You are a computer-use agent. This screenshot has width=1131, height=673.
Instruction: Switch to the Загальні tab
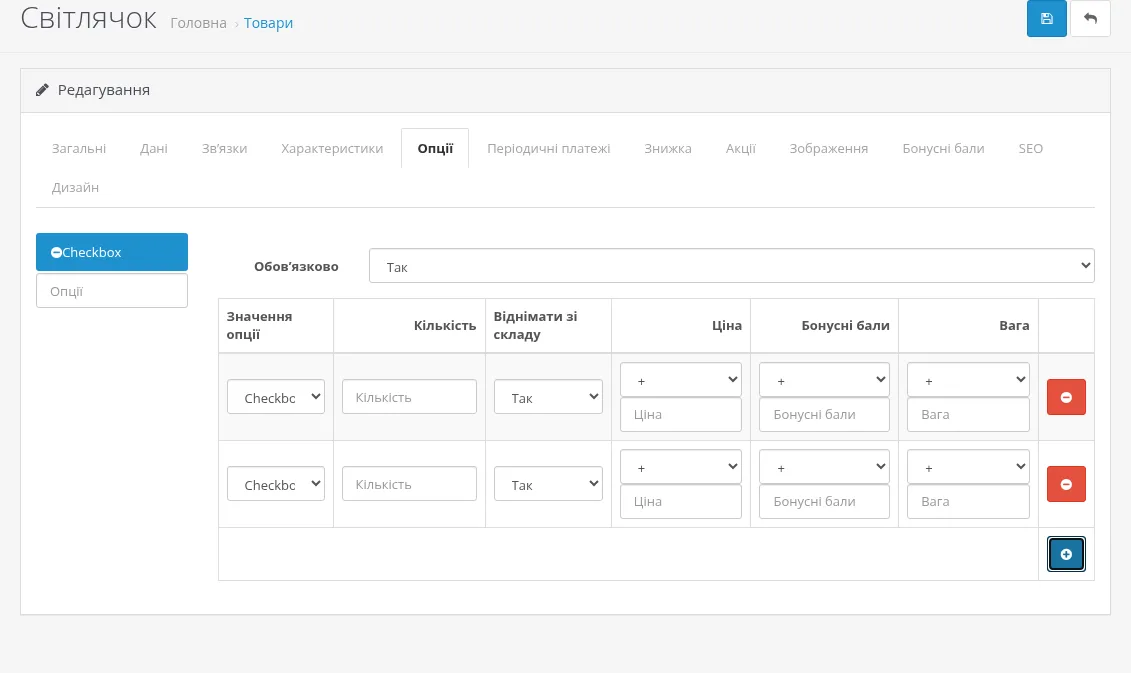pyautogui.click(x=79, y=148)
